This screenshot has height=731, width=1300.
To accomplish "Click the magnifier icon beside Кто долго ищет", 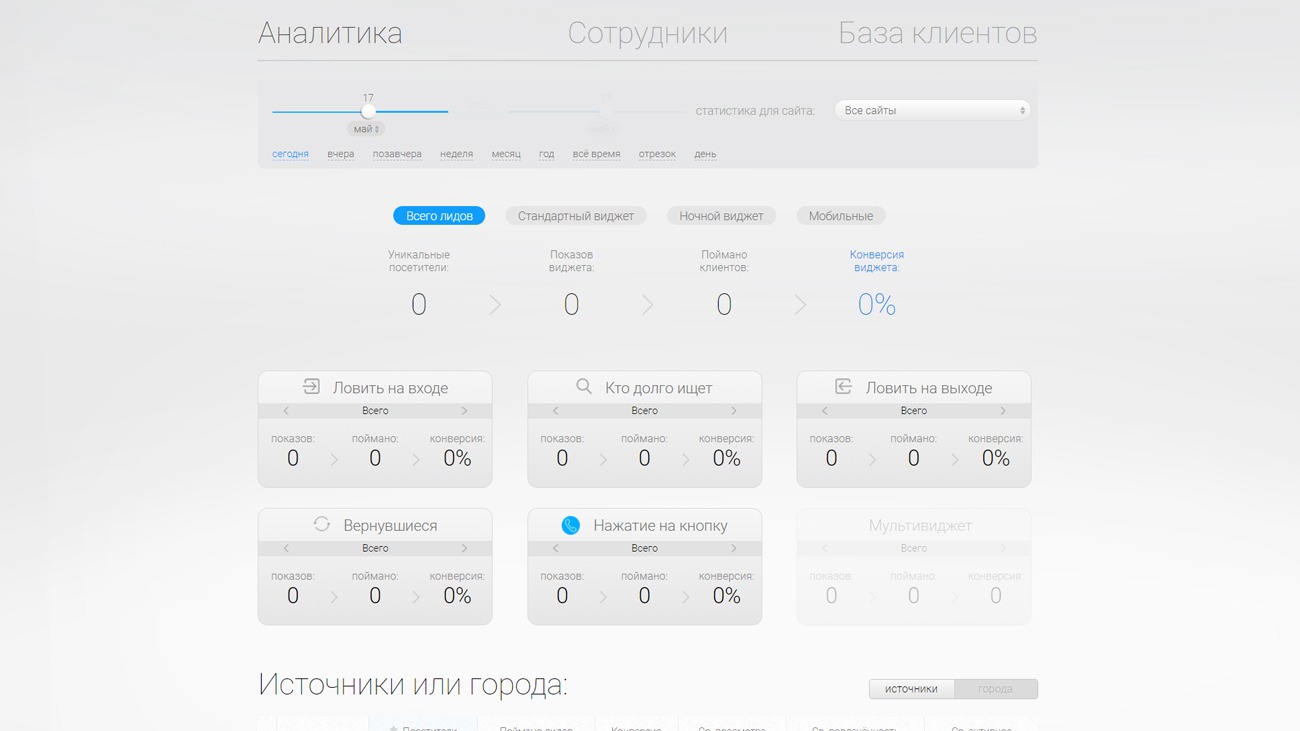I will (x=583, y=387).
